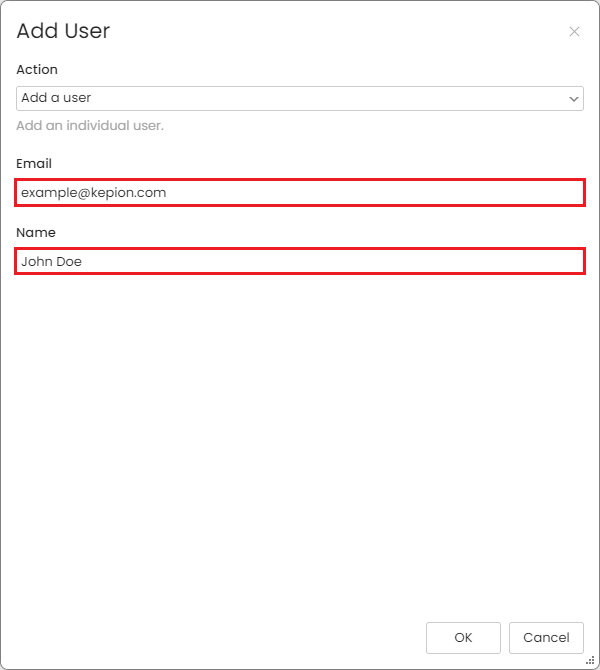Click the example@kepion.com placeholder field

[x=300, y=193]
